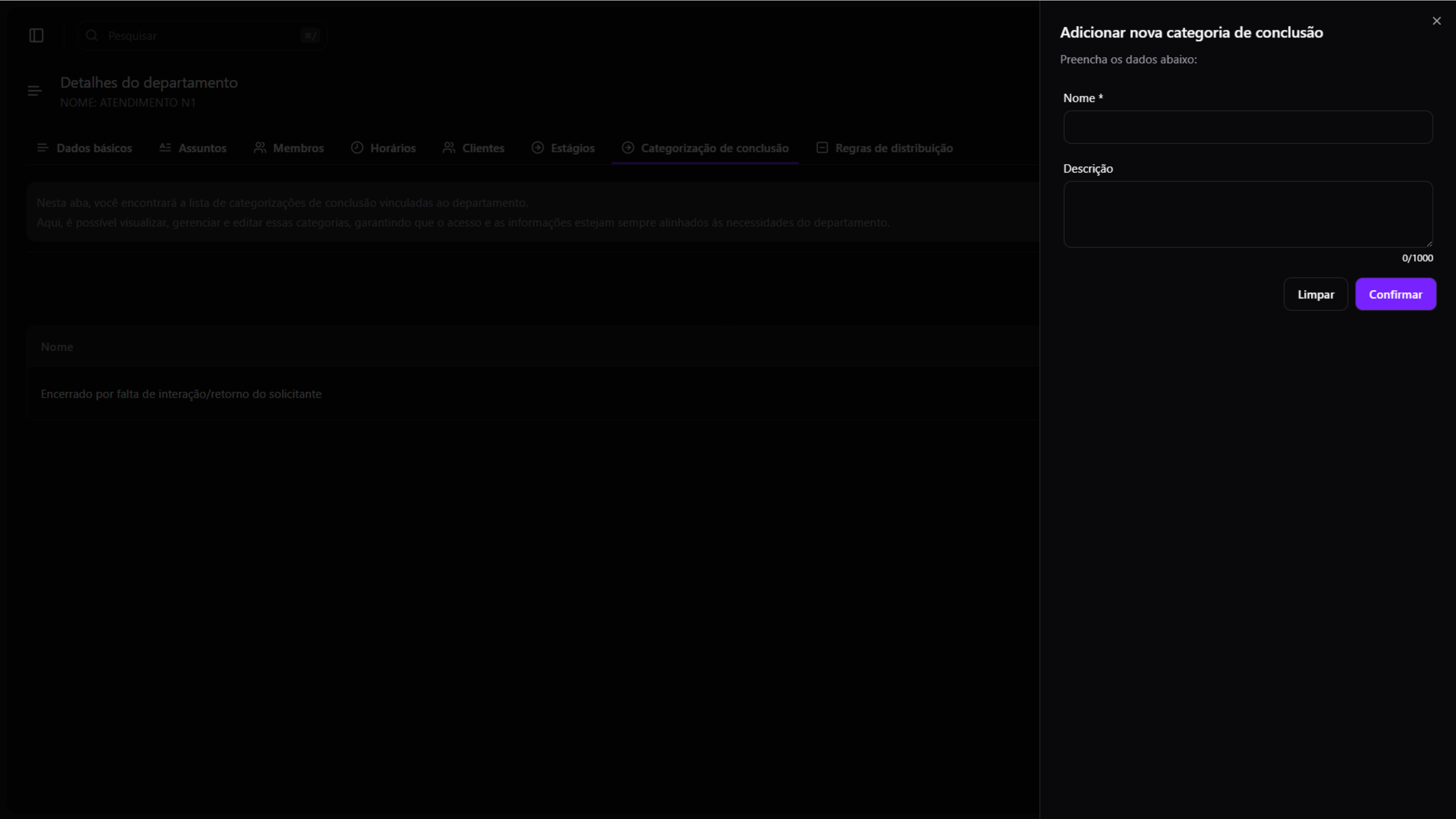Toggle the sidebar panel icon
This screenshot has width=1456, height=819.
(x=36, y=36)
